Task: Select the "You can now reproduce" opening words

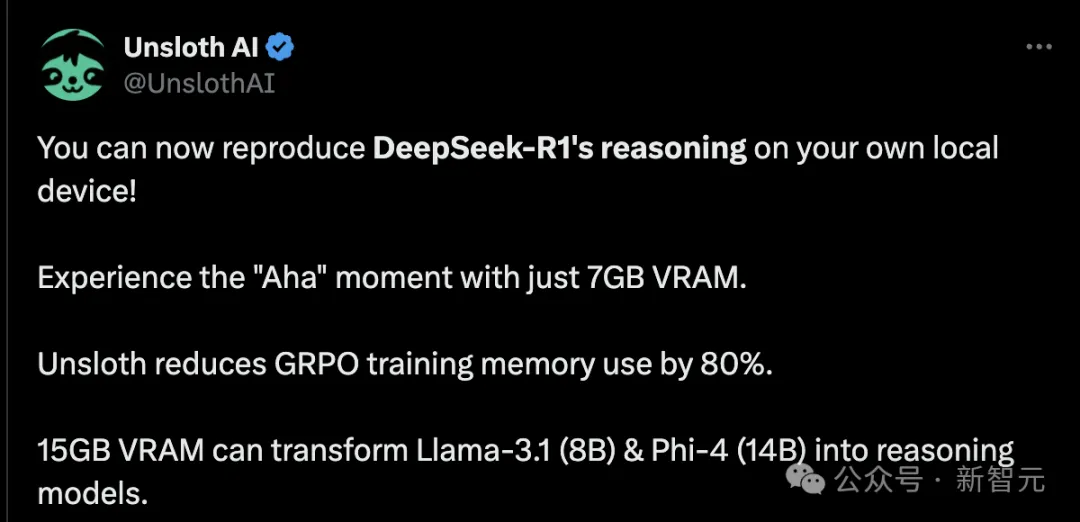Action: pyautogui.click(x=201, y=149)
